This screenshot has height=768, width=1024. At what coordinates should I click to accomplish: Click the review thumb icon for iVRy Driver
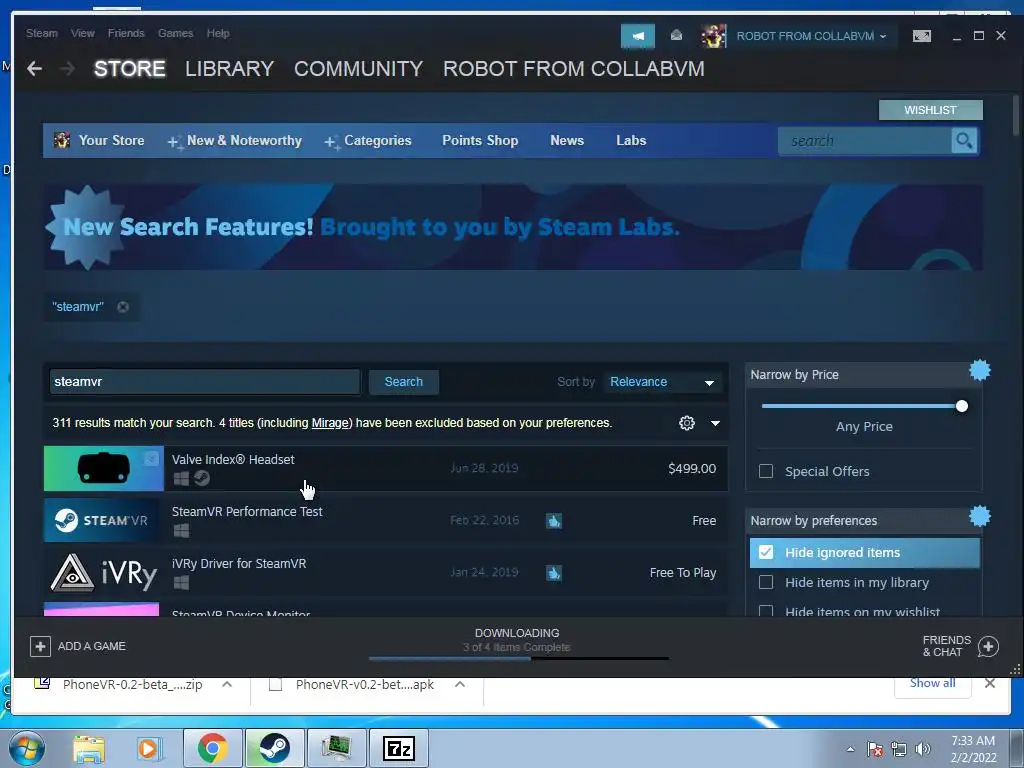(554, 573)
